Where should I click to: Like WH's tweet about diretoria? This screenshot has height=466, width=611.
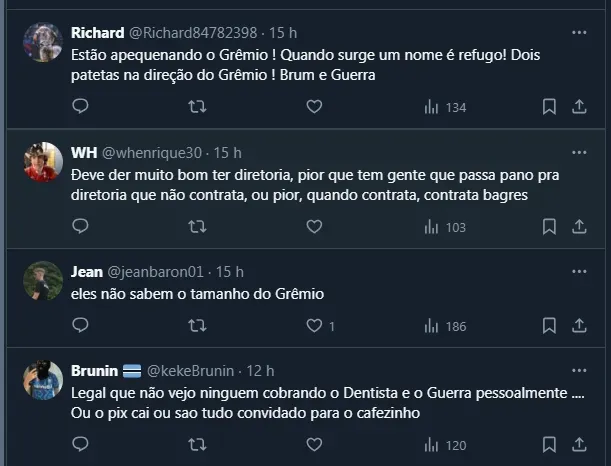[x=314, y=226]
